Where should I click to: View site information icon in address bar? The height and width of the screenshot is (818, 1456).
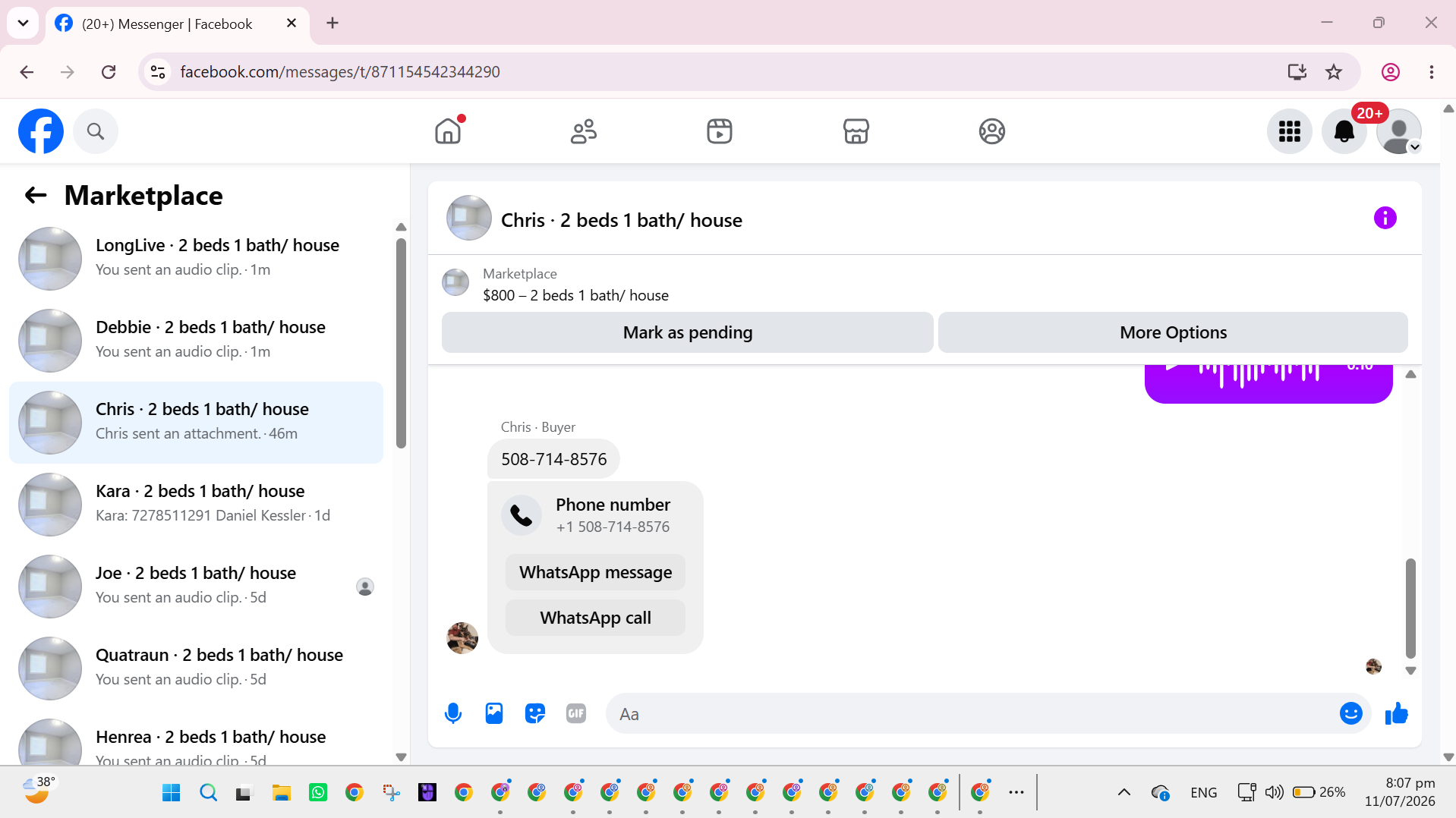158,72
